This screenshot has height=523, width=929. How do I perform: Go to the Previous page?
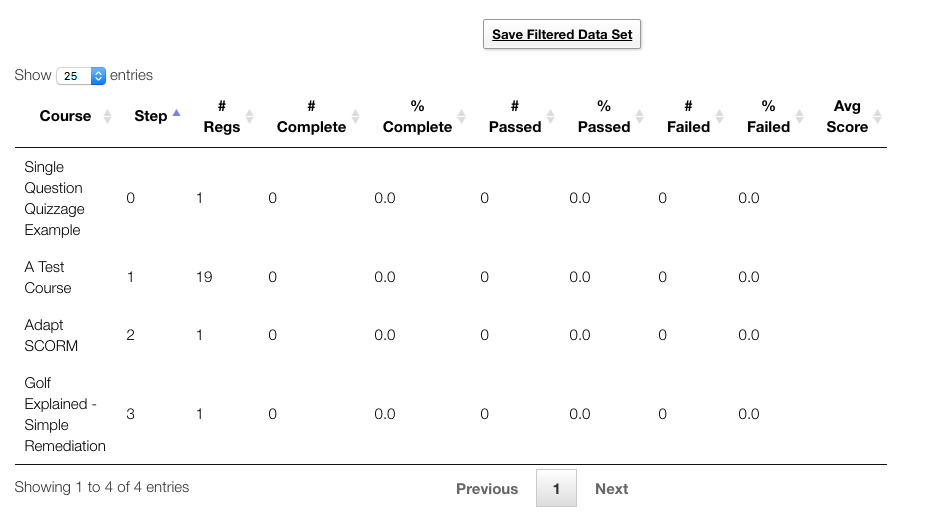(487, 489)
